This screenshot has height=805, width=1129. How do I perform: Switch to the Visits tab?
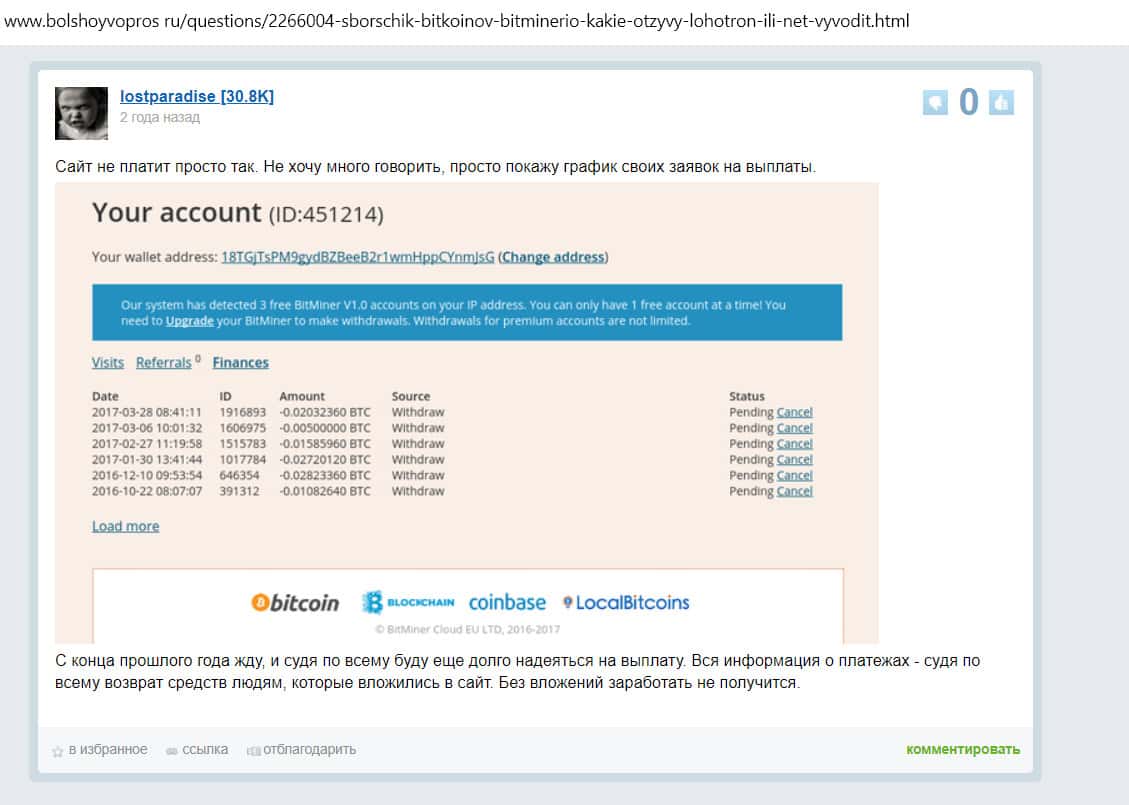tap(107, 363)
